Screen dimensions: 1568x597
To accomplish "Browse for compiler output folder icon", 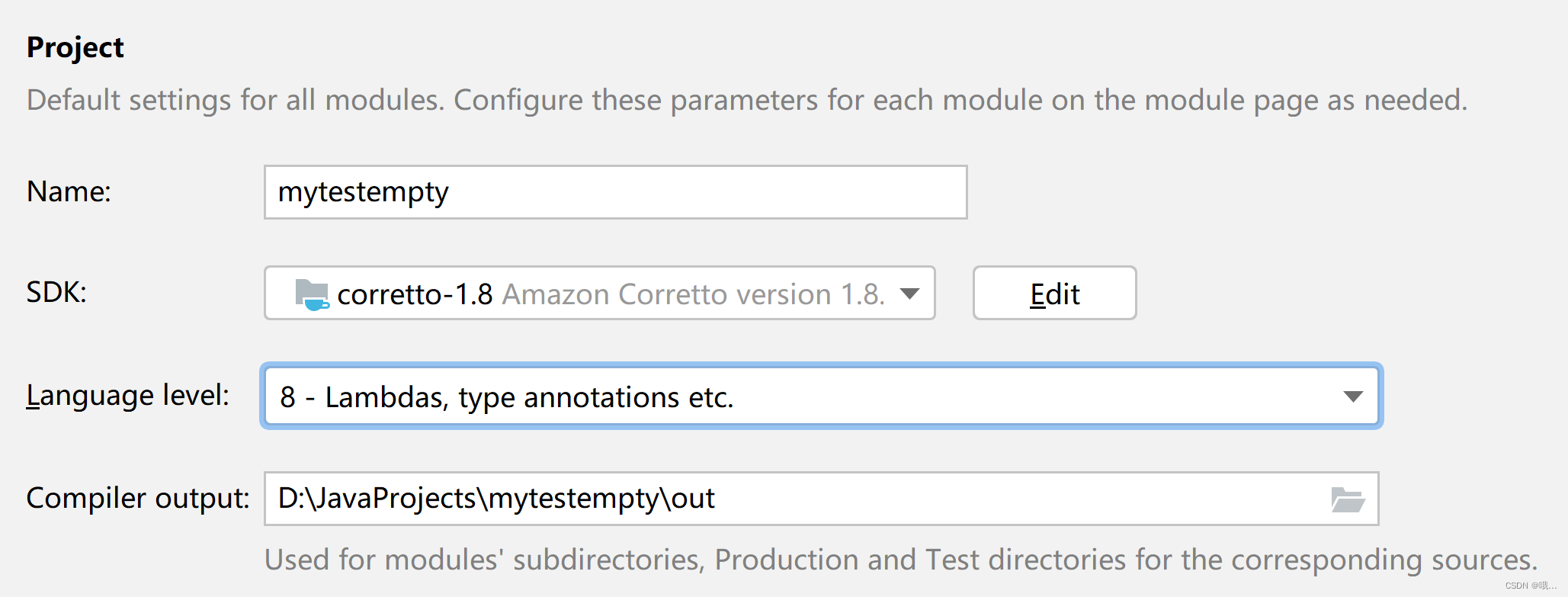I will pos(1347,500).
